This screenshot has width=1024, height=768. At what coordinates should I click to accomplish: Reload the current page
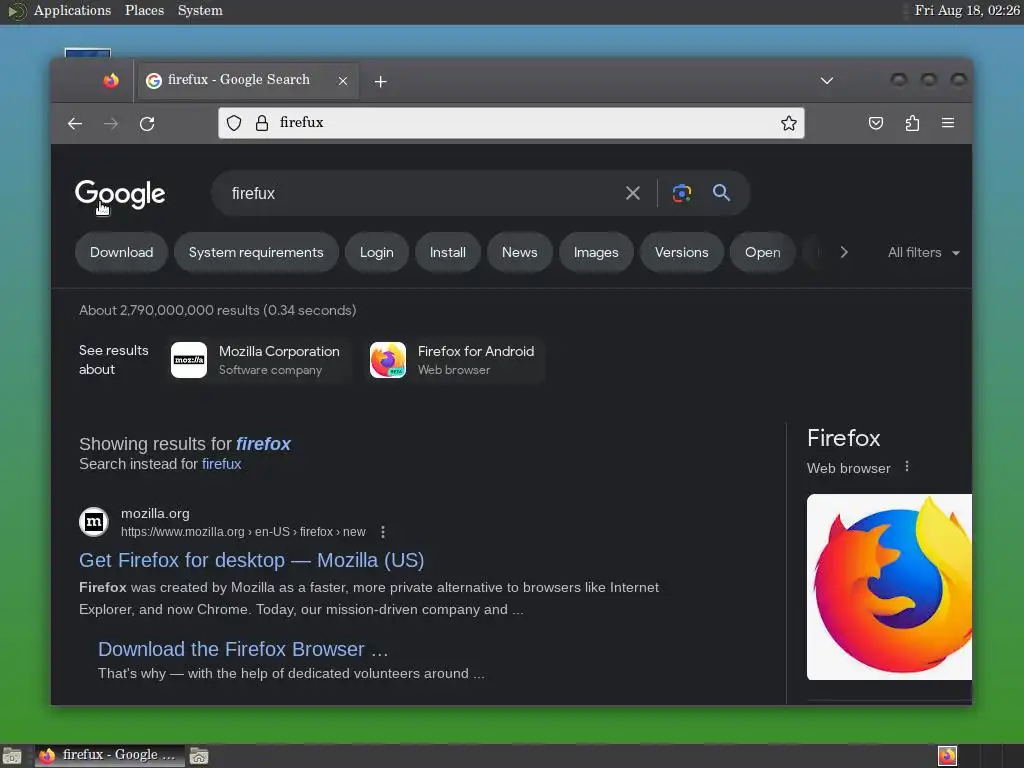[x=148, y=123]
